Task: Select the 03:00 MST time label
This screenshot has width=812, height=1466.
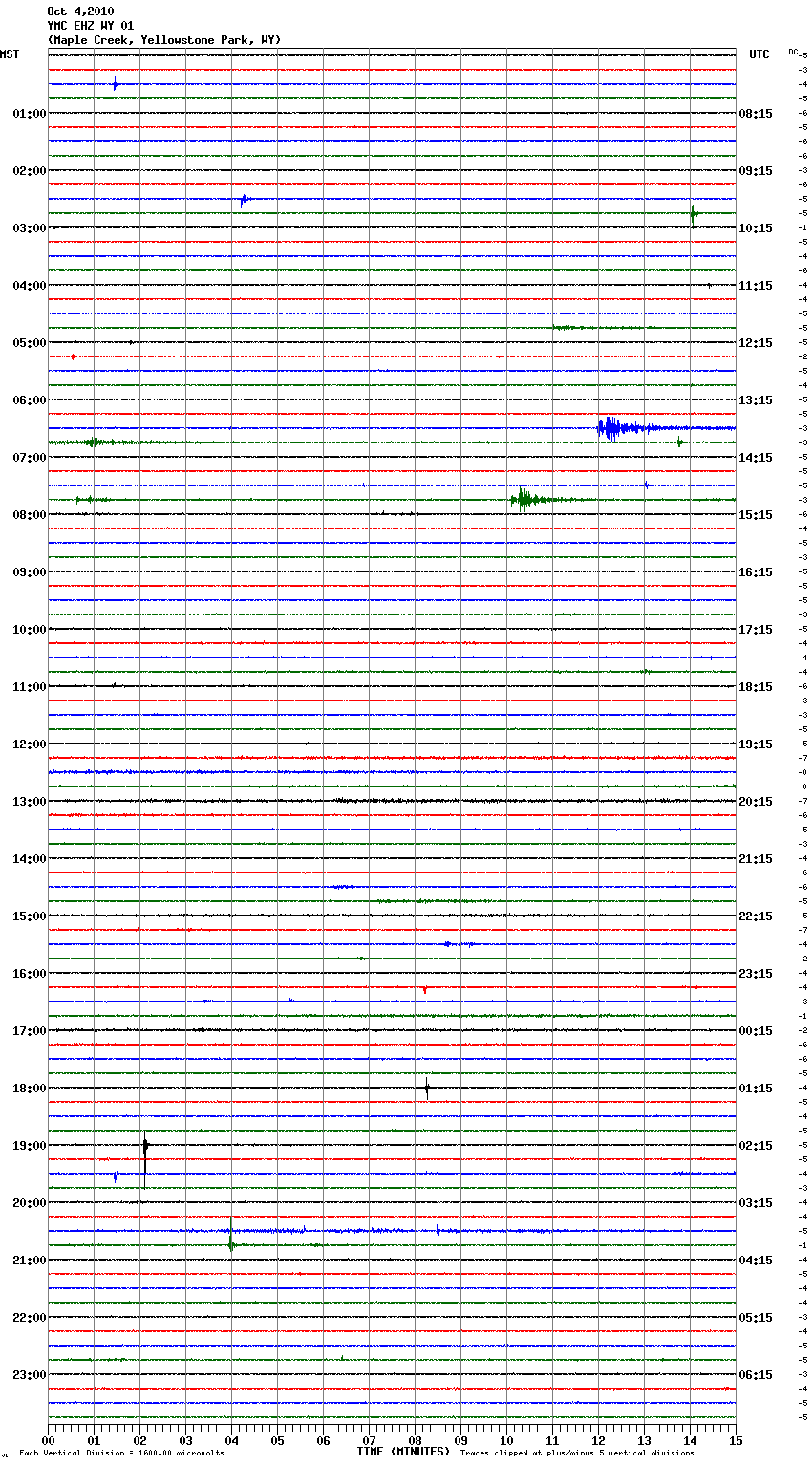Action: click(x=30, y=228)
